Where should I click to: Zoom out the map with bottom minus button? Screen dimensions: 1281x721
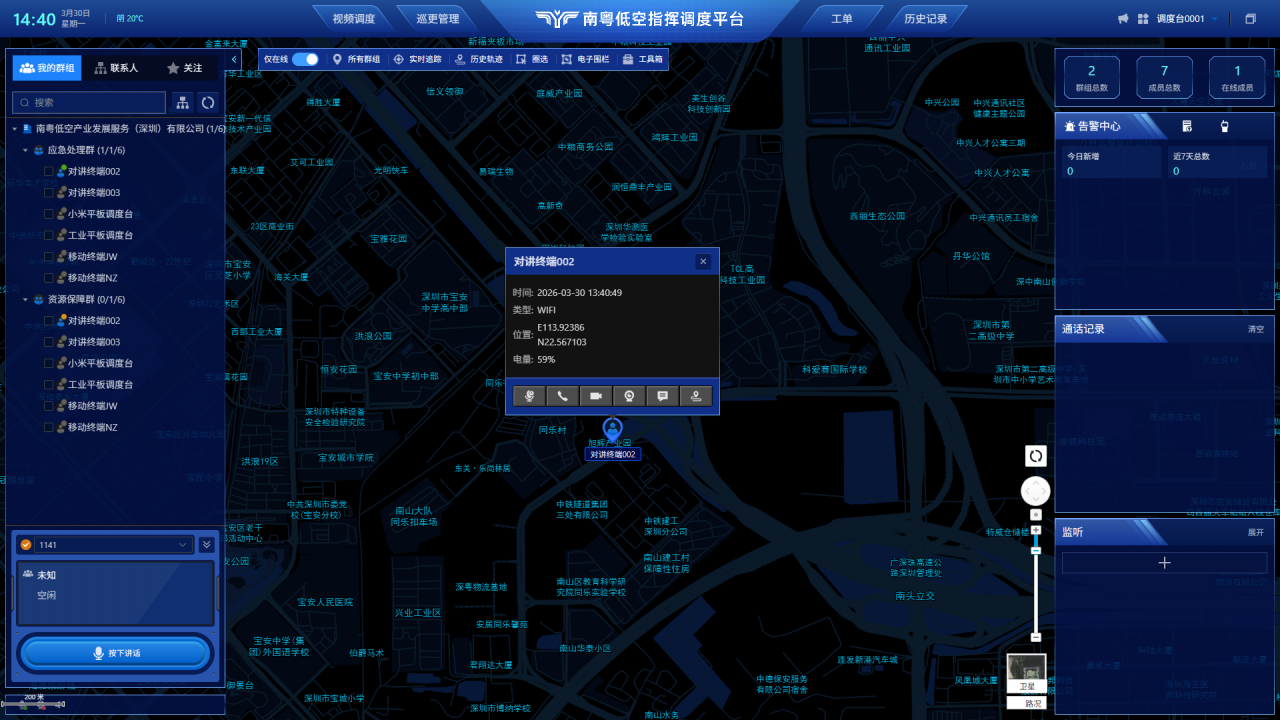pos(1036,637)
